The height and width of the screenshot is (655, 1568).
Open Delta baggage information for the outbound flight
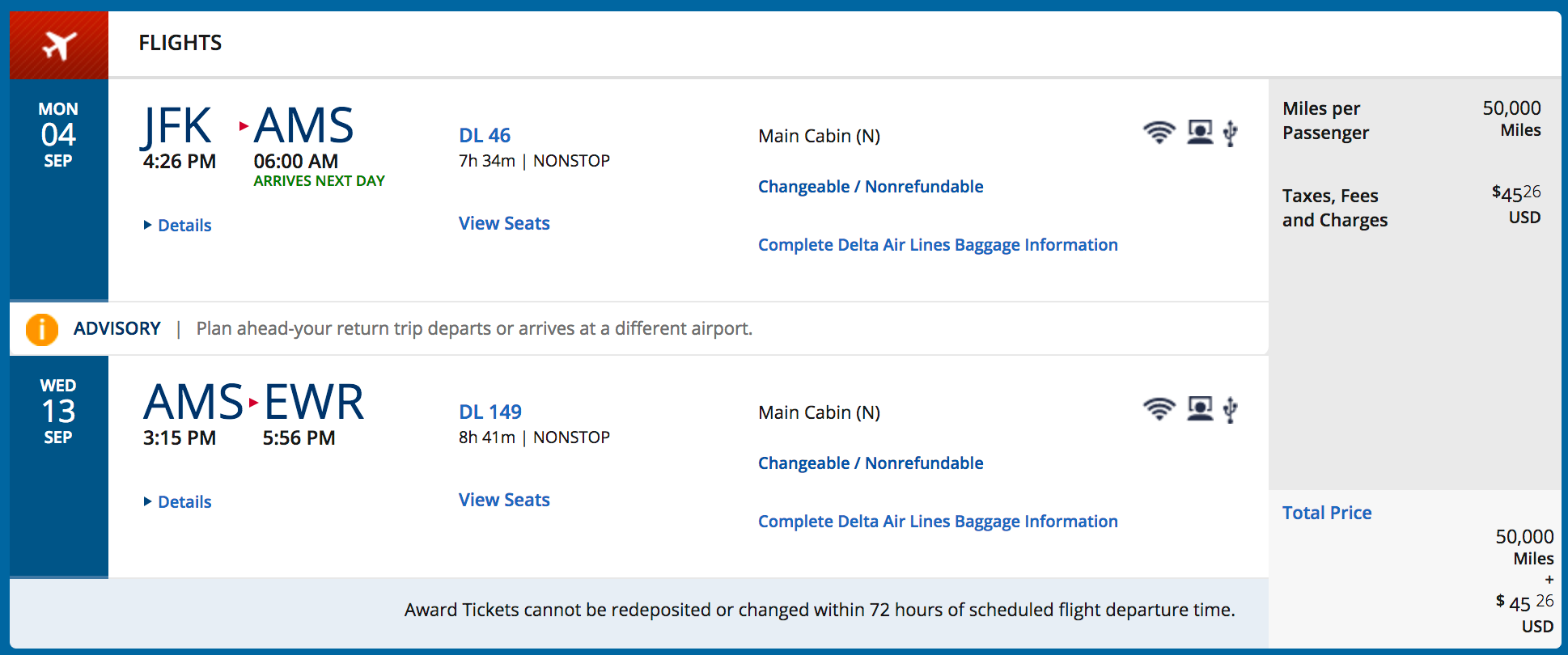[x=938, y=245]
